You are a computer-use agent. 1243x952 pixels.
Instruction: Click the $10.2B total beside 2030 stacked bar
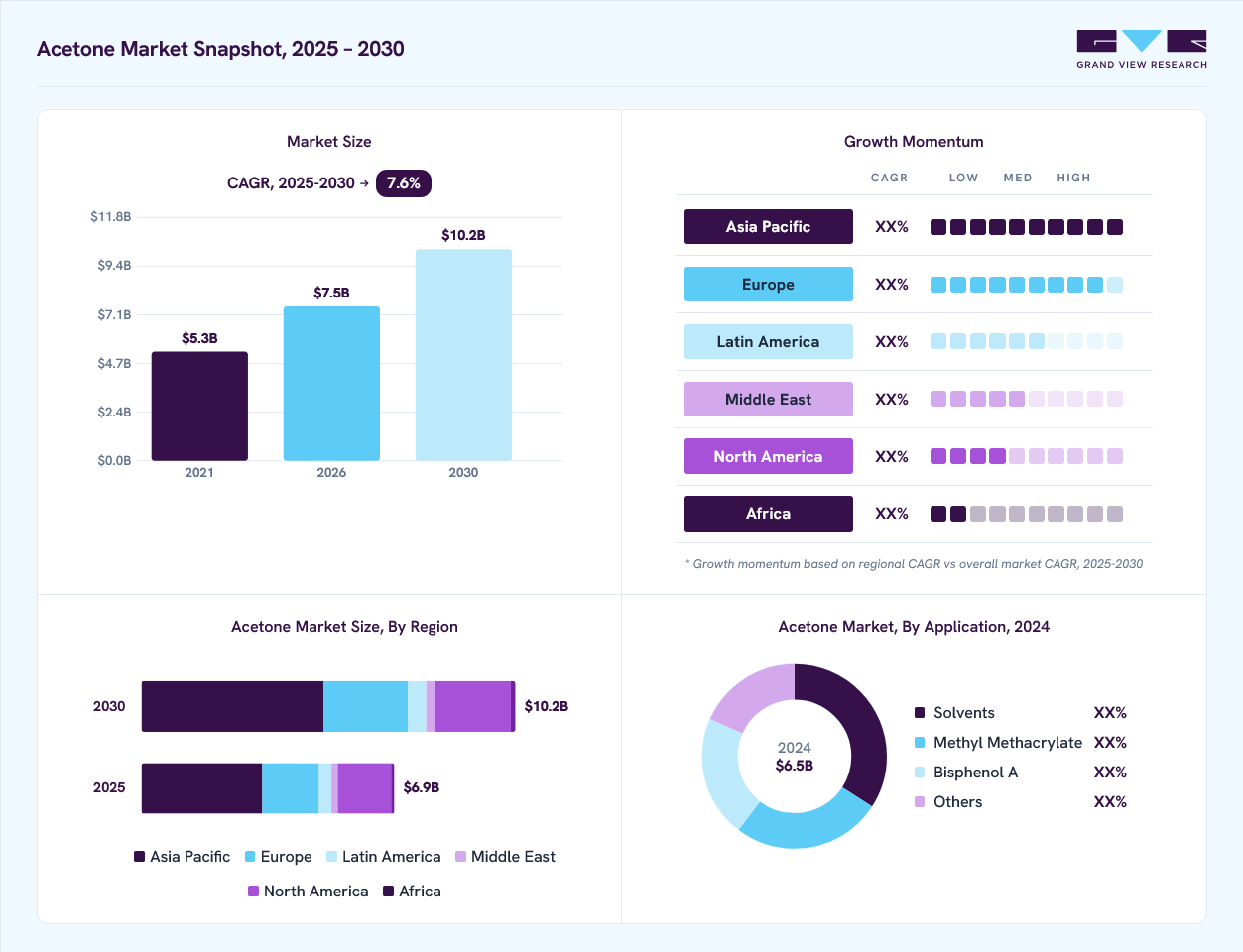pos(547,706)
